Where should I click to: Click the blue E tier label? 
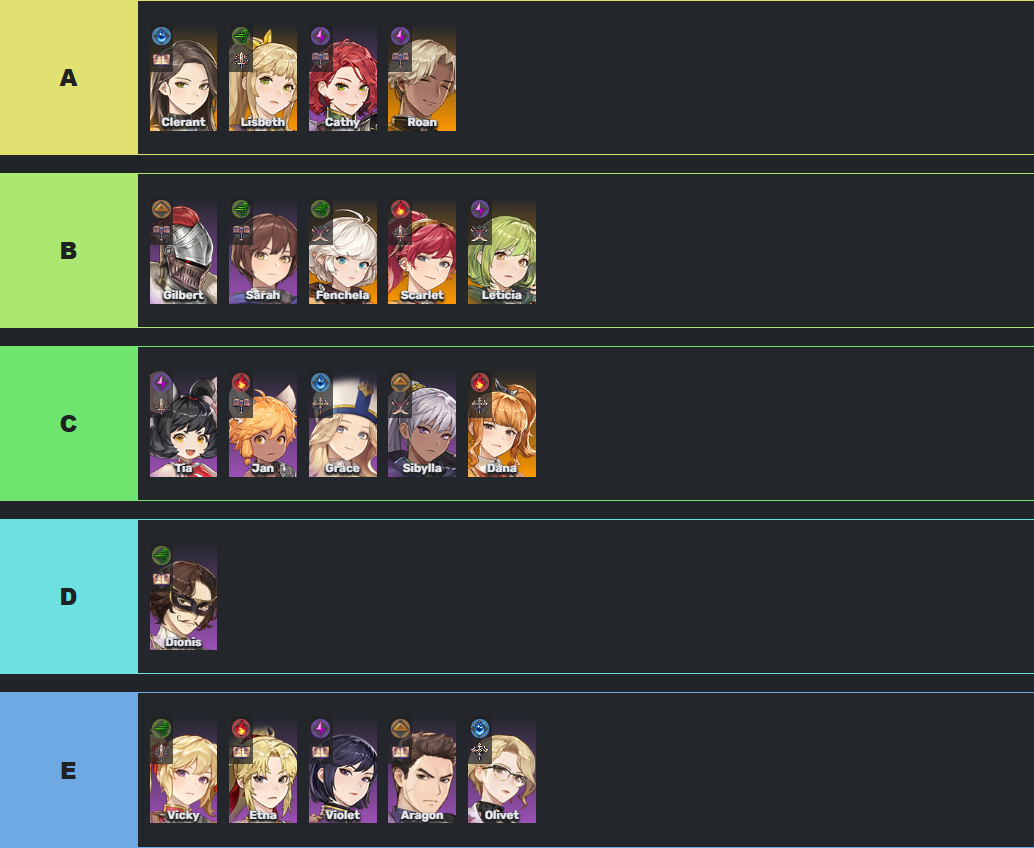click(69, 770)
